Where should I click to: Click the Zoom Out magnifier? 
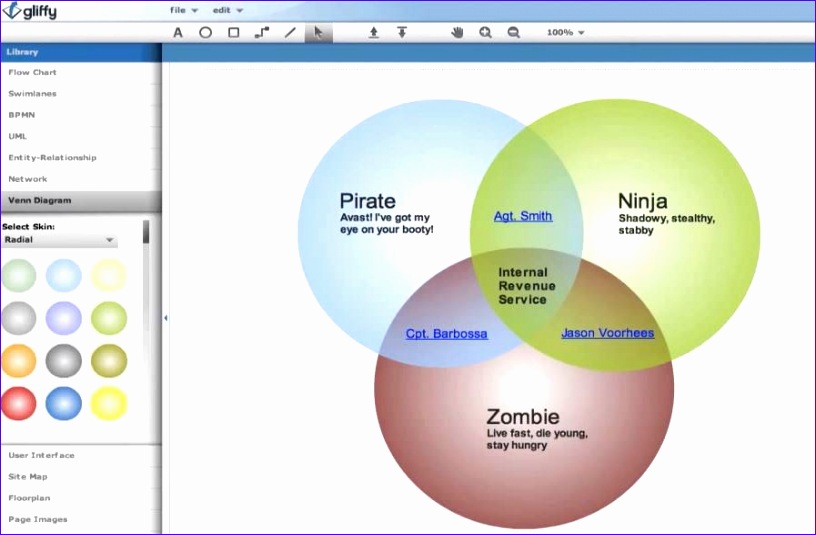514,33
